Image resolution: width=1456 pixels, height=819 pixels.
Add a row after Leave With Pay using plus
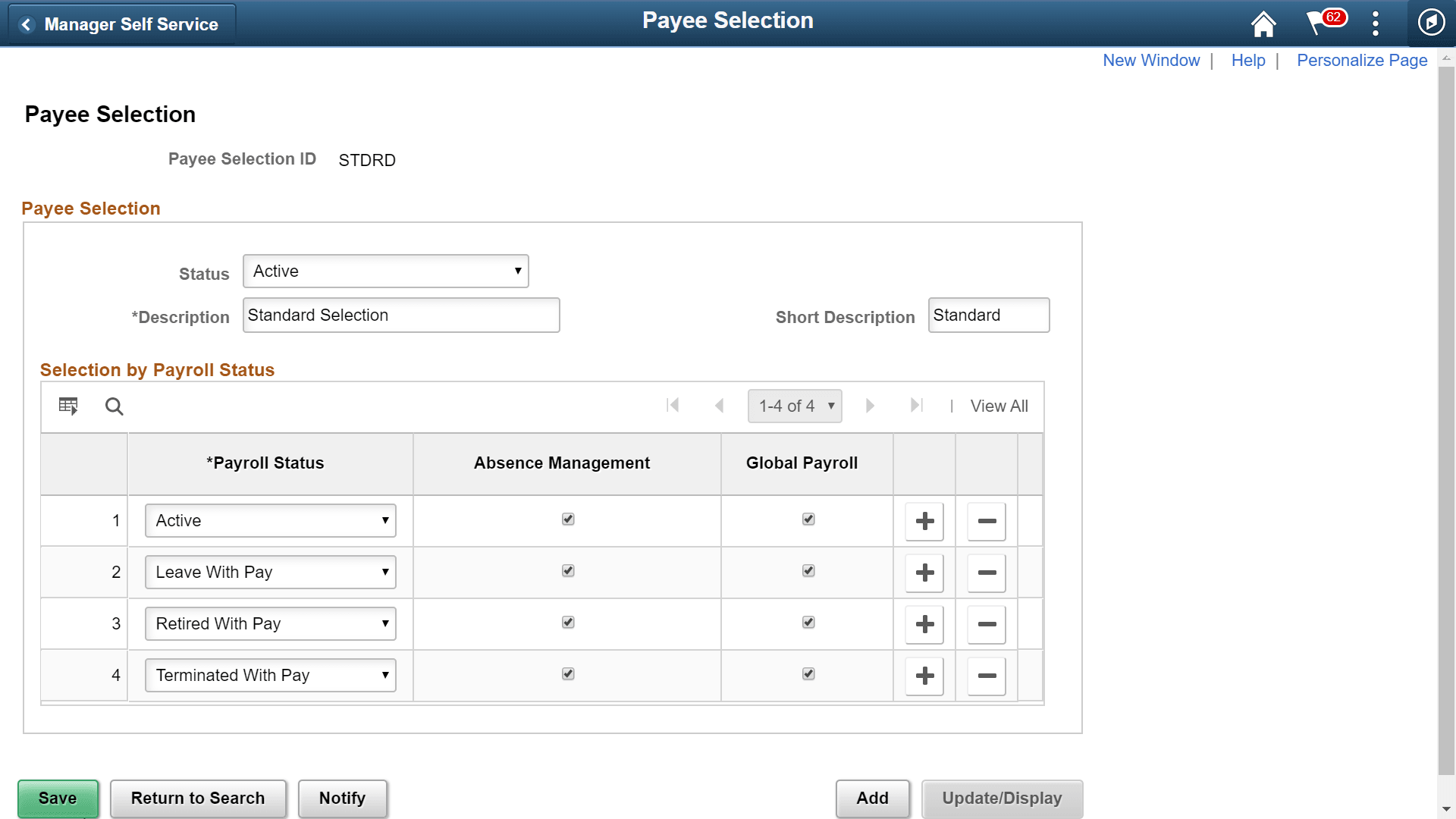tap(924, 573)
